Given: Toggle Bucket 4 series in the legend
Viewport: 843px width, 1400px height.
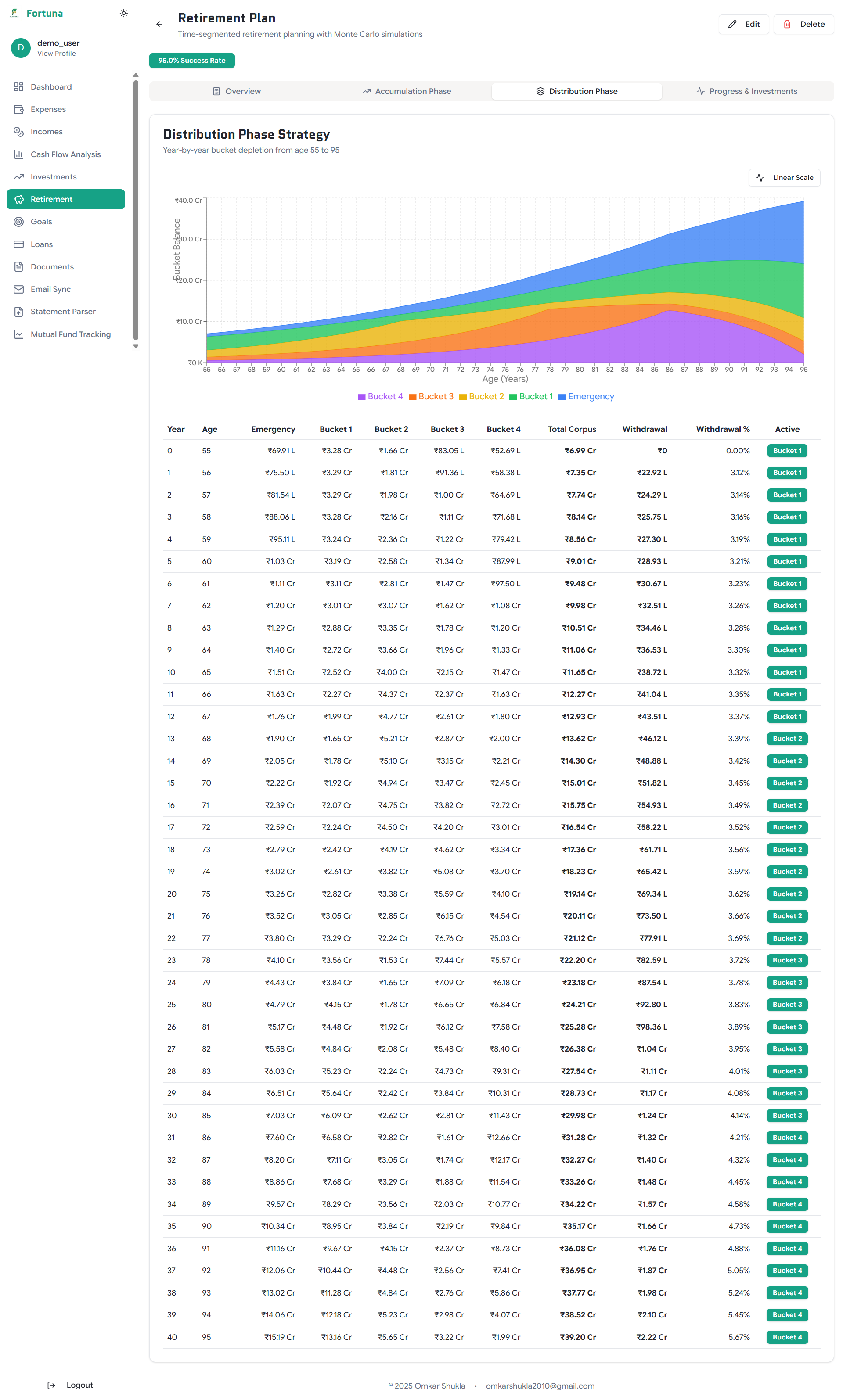Looking at the screenshot, I should [380, 396].
